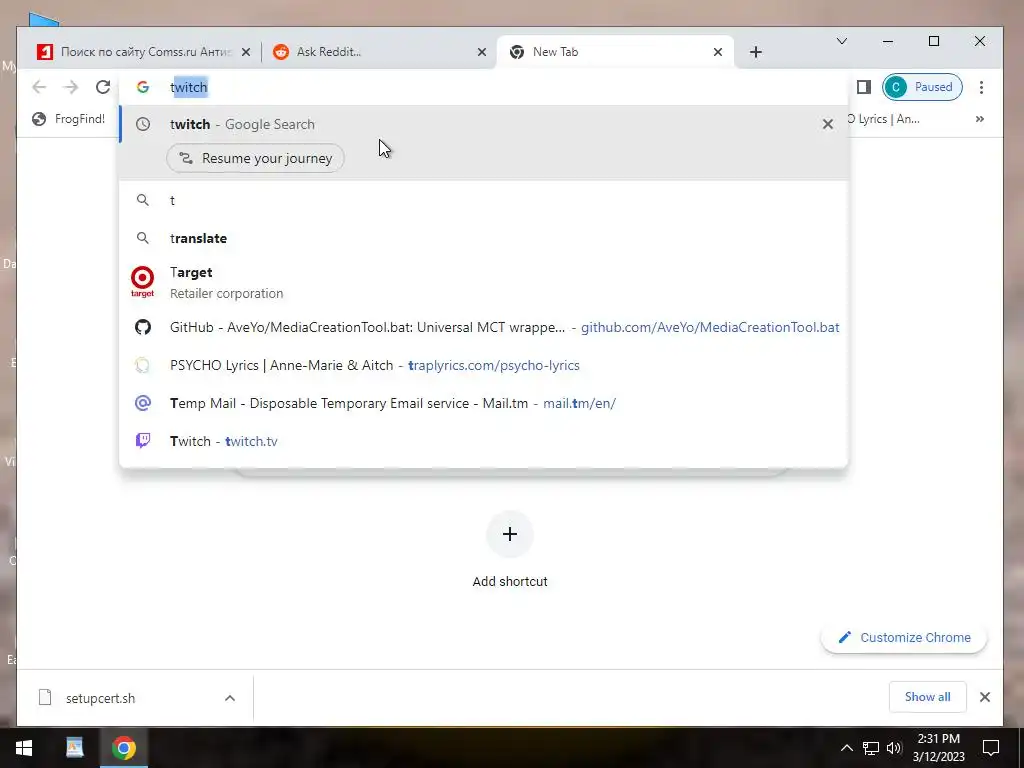The width and height of the screenshot is (1024, 768).
Task: Click the Chrome taskbar icon
Action: [x=123, y=748]
